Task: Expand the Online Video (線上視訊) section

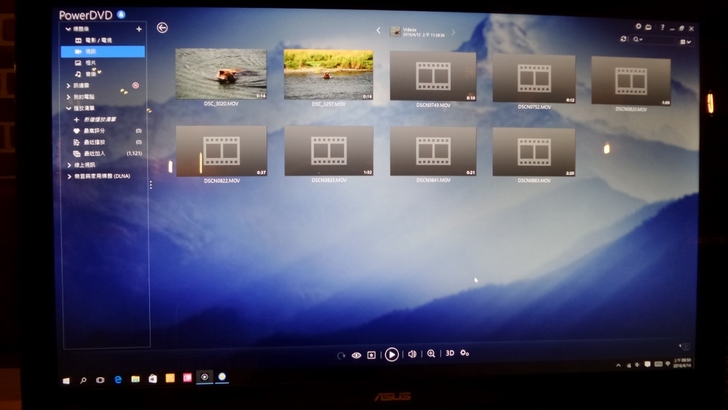Action: (69, 165)
